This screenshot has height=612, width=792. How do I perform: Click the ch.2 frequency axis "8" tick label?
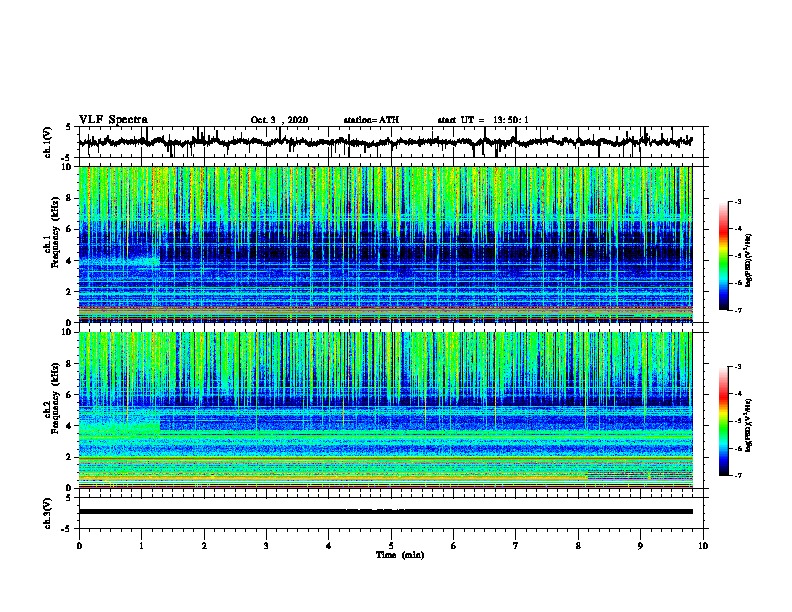(x=70, y=364)
